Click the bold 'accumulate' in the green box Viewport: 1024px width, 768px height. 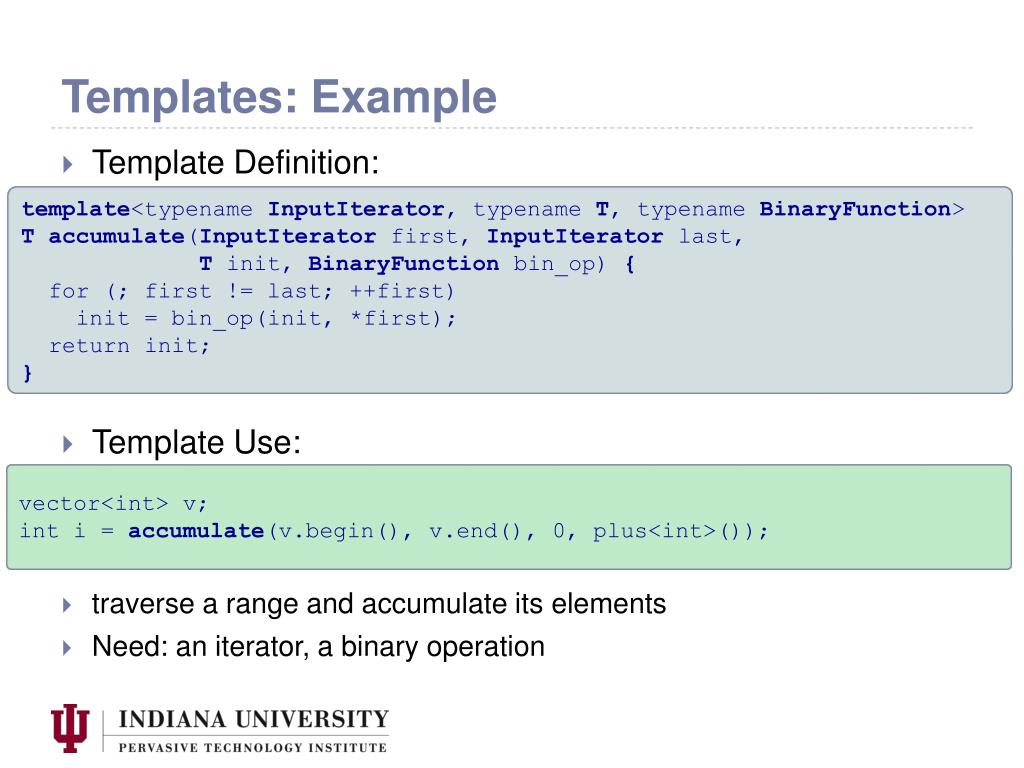(x=196, y=531)
